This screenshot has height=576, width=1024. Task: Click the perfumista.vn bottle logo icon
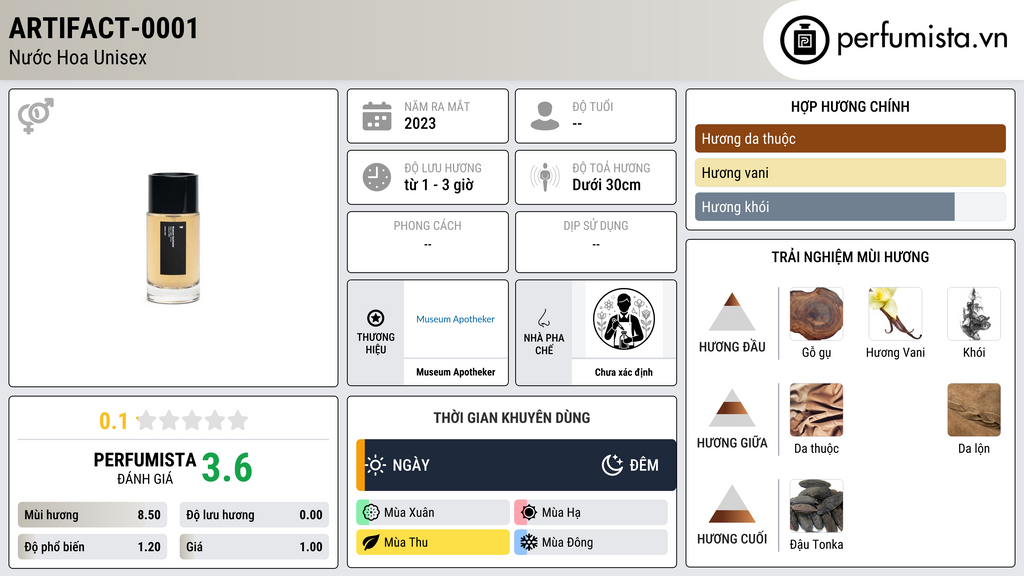pos(805,40)
